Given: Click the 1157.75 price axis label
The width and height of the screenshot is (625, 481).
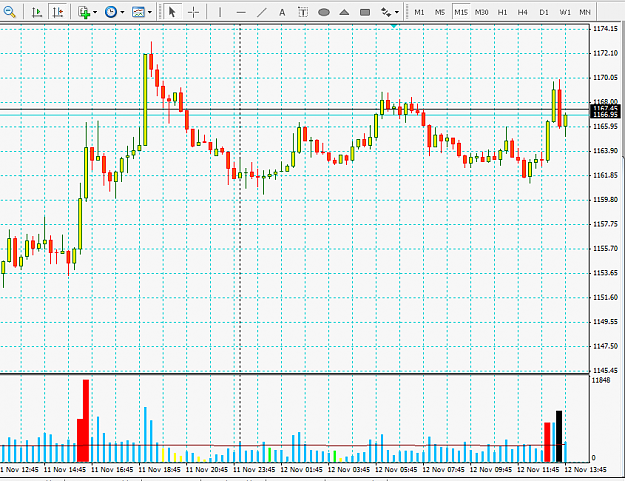Looking at the screenshot, I should (605, 224).
